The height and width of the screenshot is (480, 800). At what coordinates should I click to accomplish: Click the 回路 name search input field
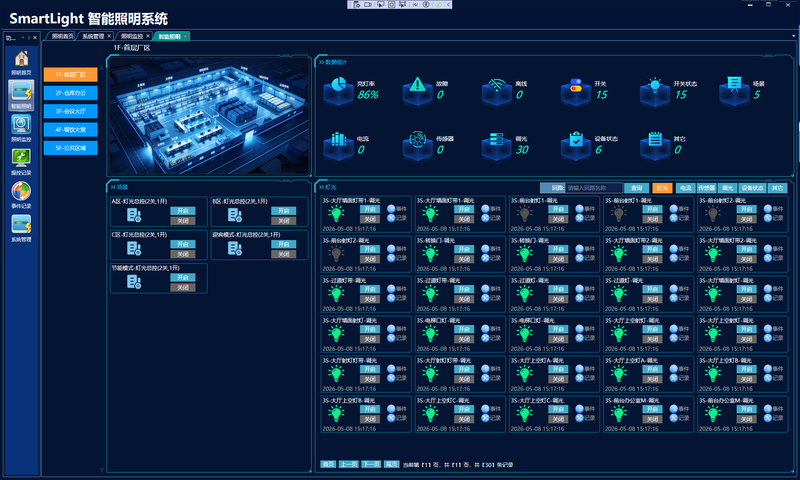594,188
